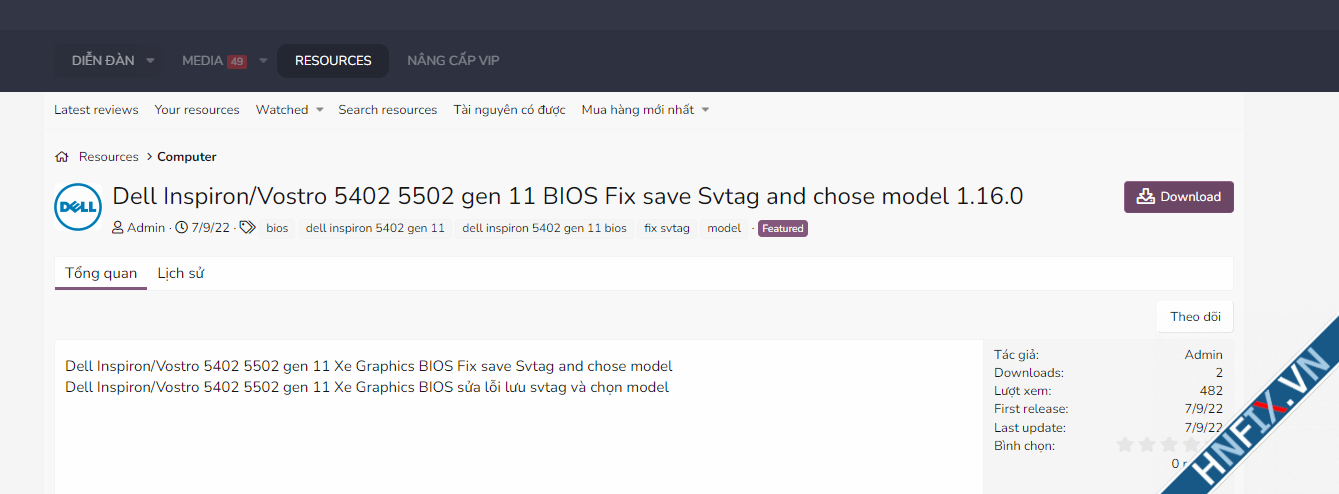Open the Nâng cấp VIP menu item
The width and height of the screenshot is (1339, 494).
coord(453,61)
